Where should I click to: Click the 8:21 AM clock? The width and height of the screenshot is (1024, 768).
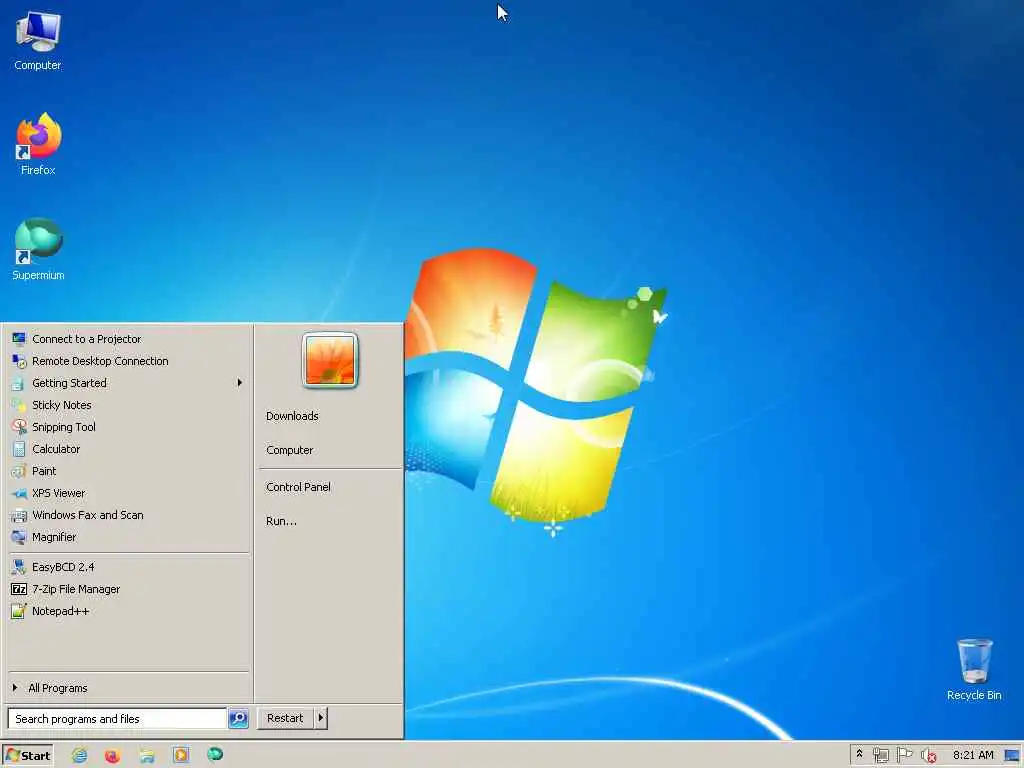click(972, 755)
